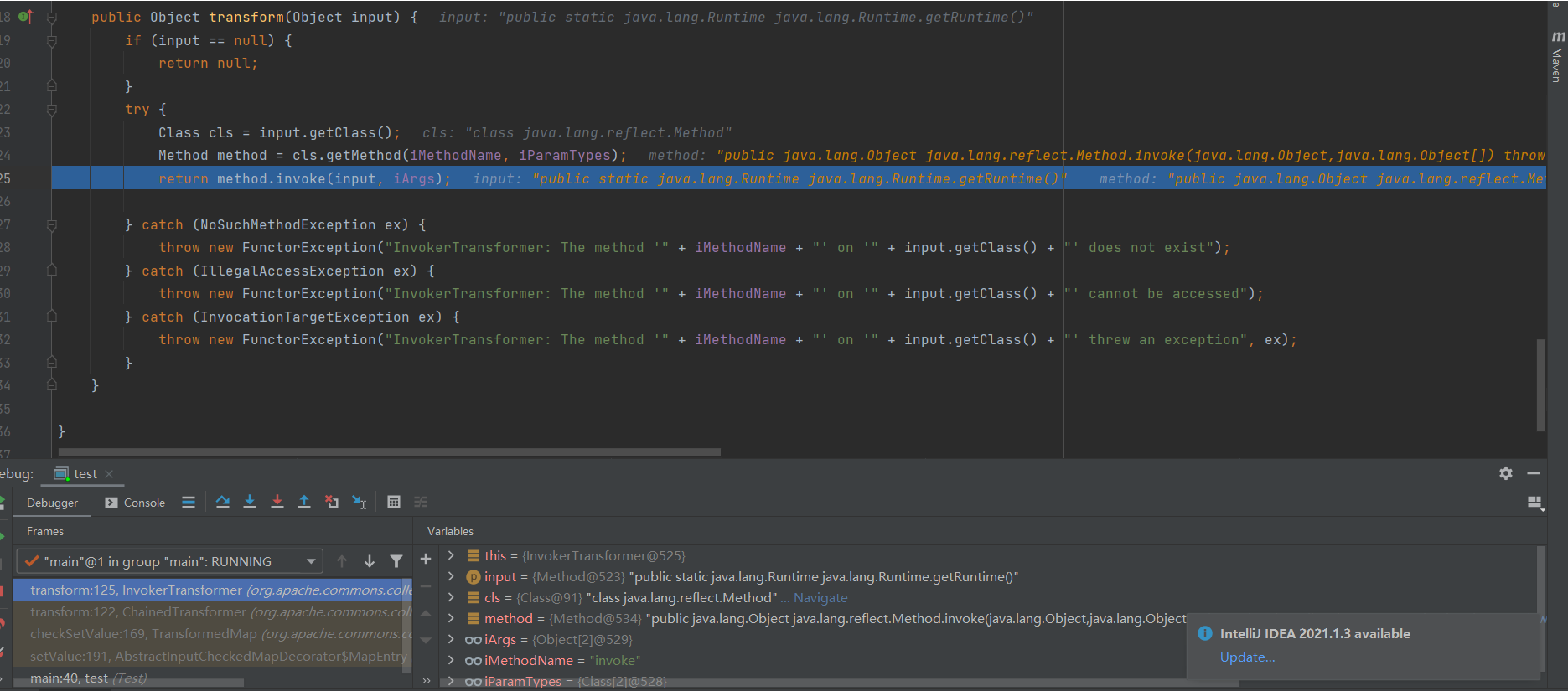
Task: Expand the 'cls' variable node
Action: 451,597
